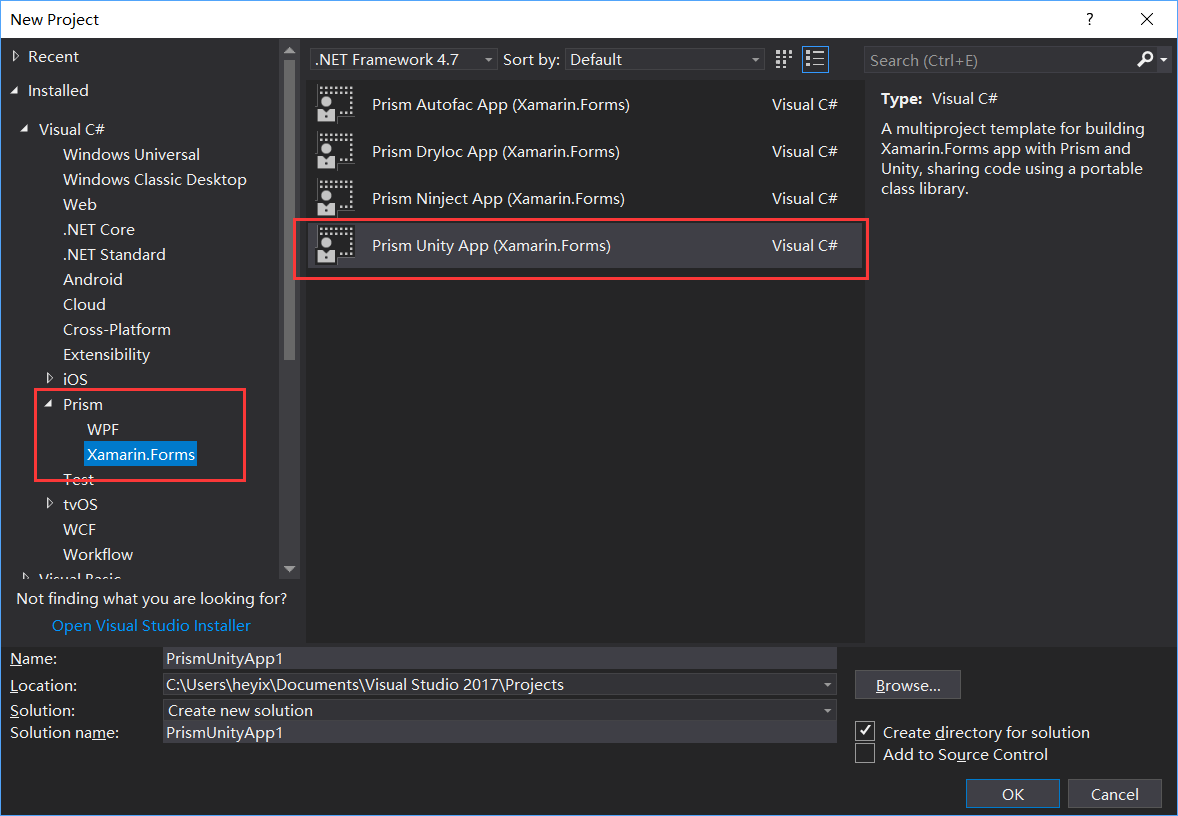Focus the Search (Ctrl+E) box

point(999,60)
